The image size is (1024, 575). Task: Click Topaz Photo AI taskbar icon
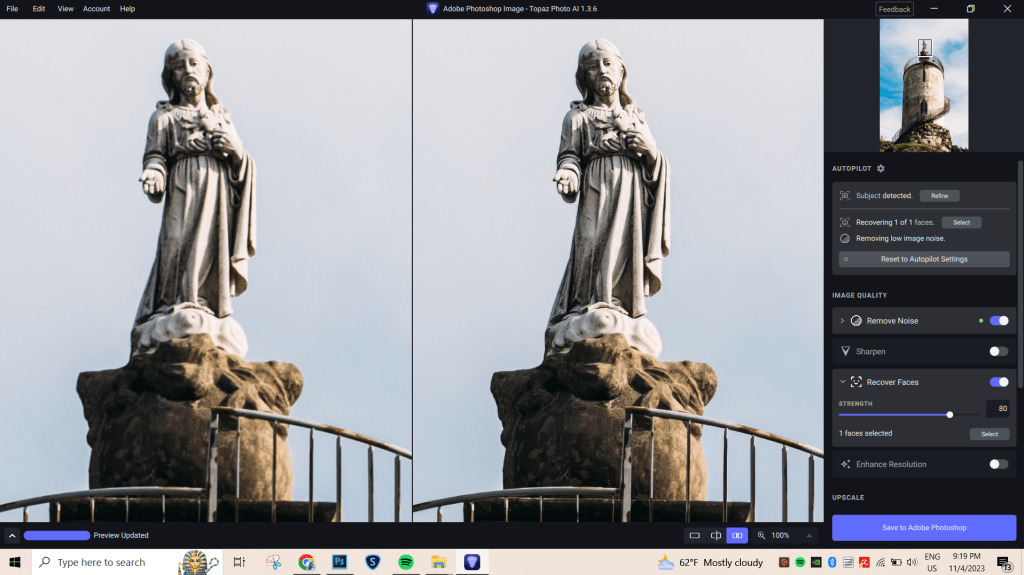pyautogui.click(x=470, y=562)
